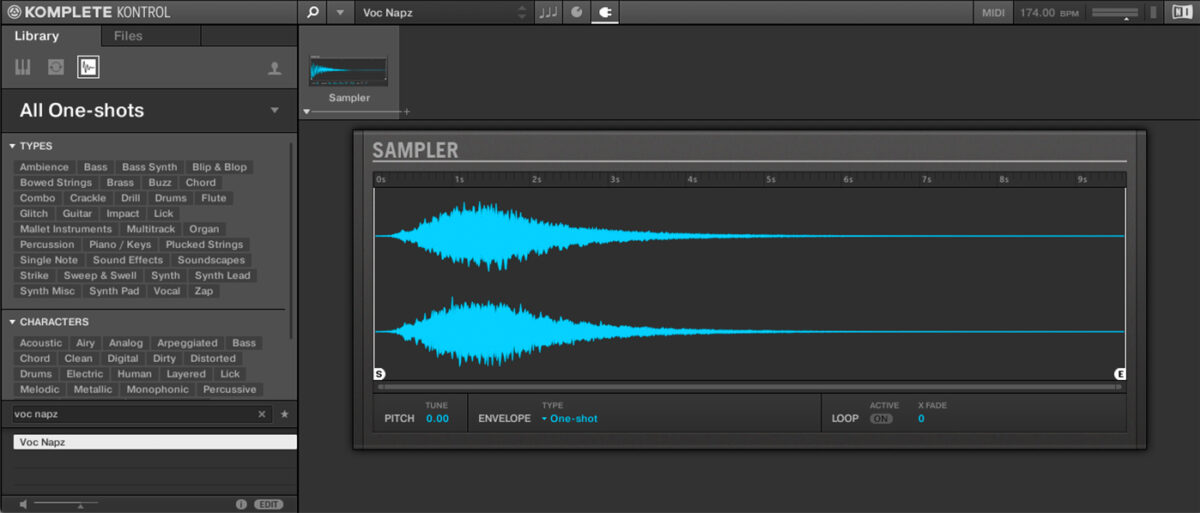1200x513 pixels.
Task: Open the envelope TYPE One-shot dropdown
Action: (570, 419)
